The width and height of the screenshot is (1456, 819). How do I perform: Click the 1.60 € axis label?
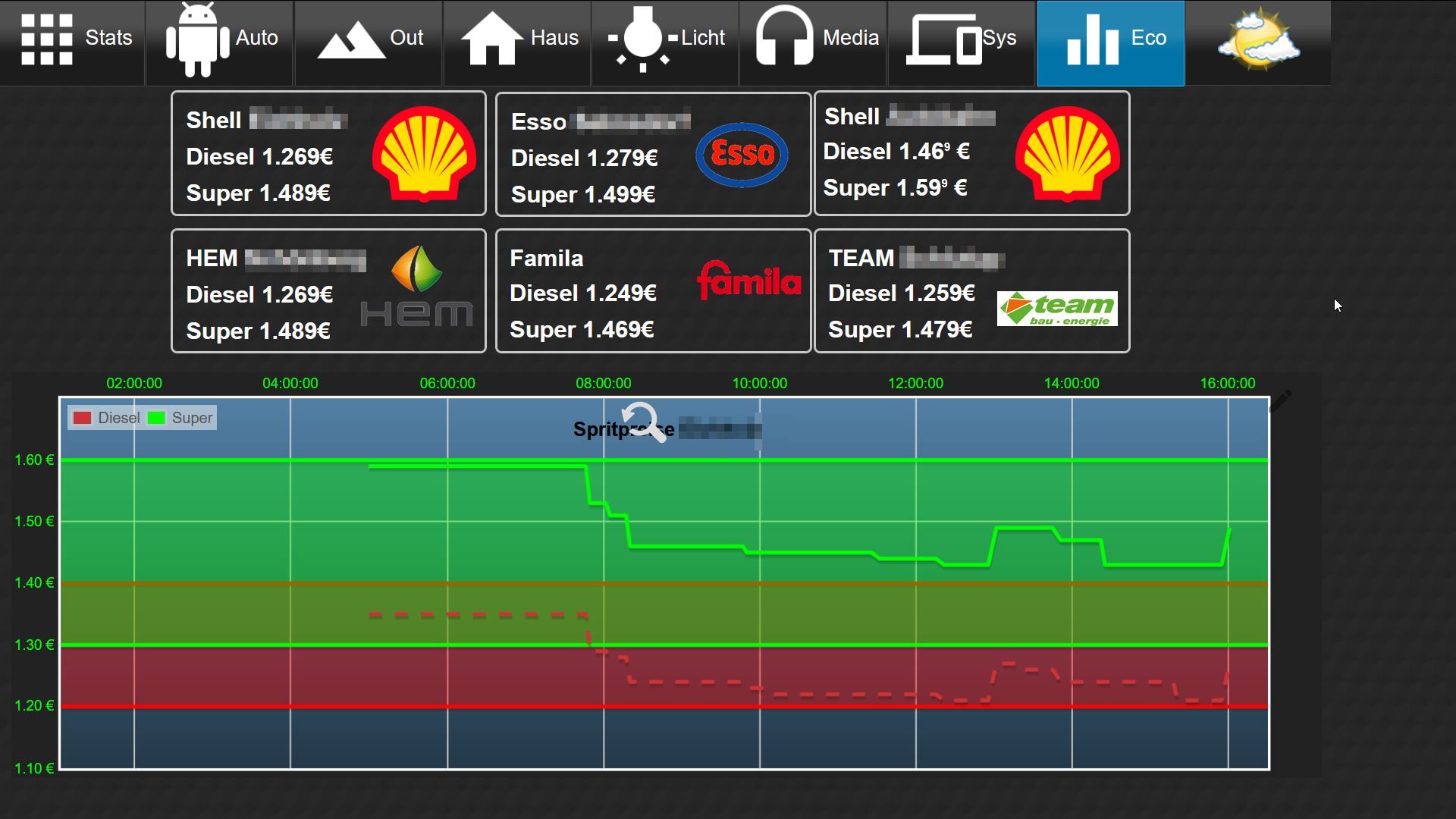[34, 460]
